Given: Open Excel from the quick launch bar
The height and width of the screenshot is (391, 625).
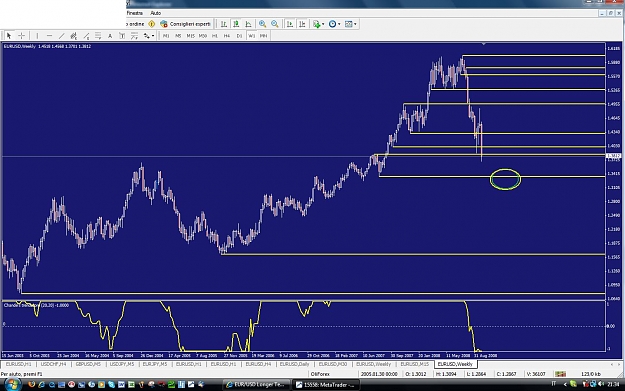Looking at the screenshot, I should pyautogui.click(x=131, y=384).
